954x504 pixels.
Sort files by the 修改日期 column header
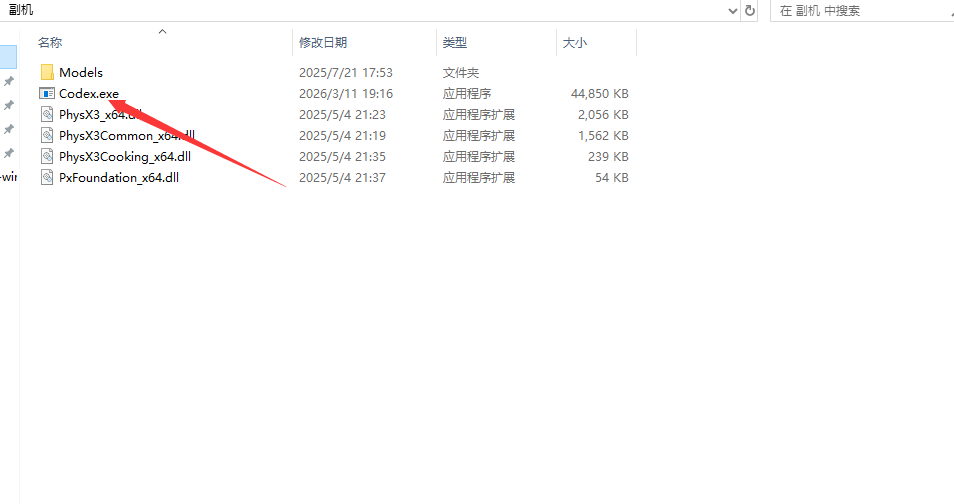[x=323, y=43]
